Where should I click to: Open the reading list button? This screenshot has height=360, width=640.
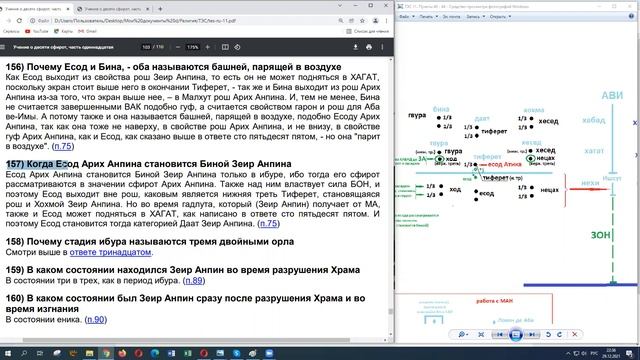tap(367, 31)
